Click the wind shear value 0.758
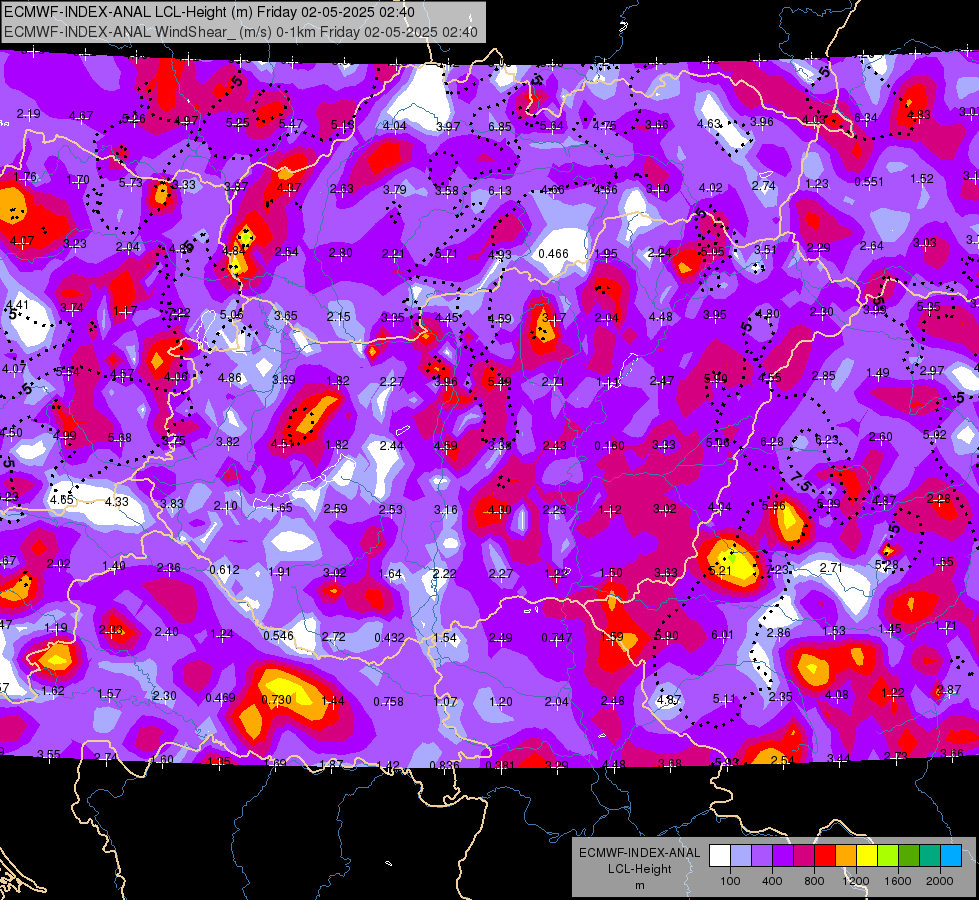 click(x=388, y=702)
